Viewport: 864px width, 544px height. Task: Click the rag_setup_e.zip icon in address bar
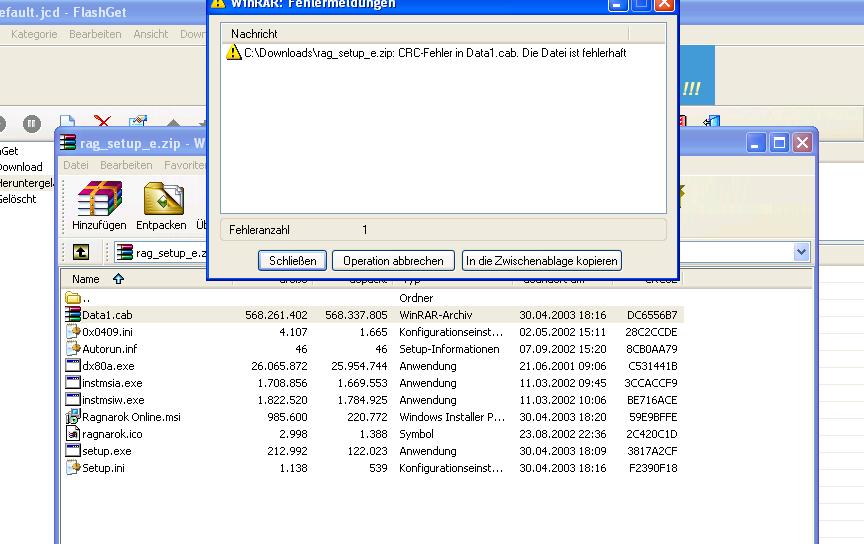point(125,252)
